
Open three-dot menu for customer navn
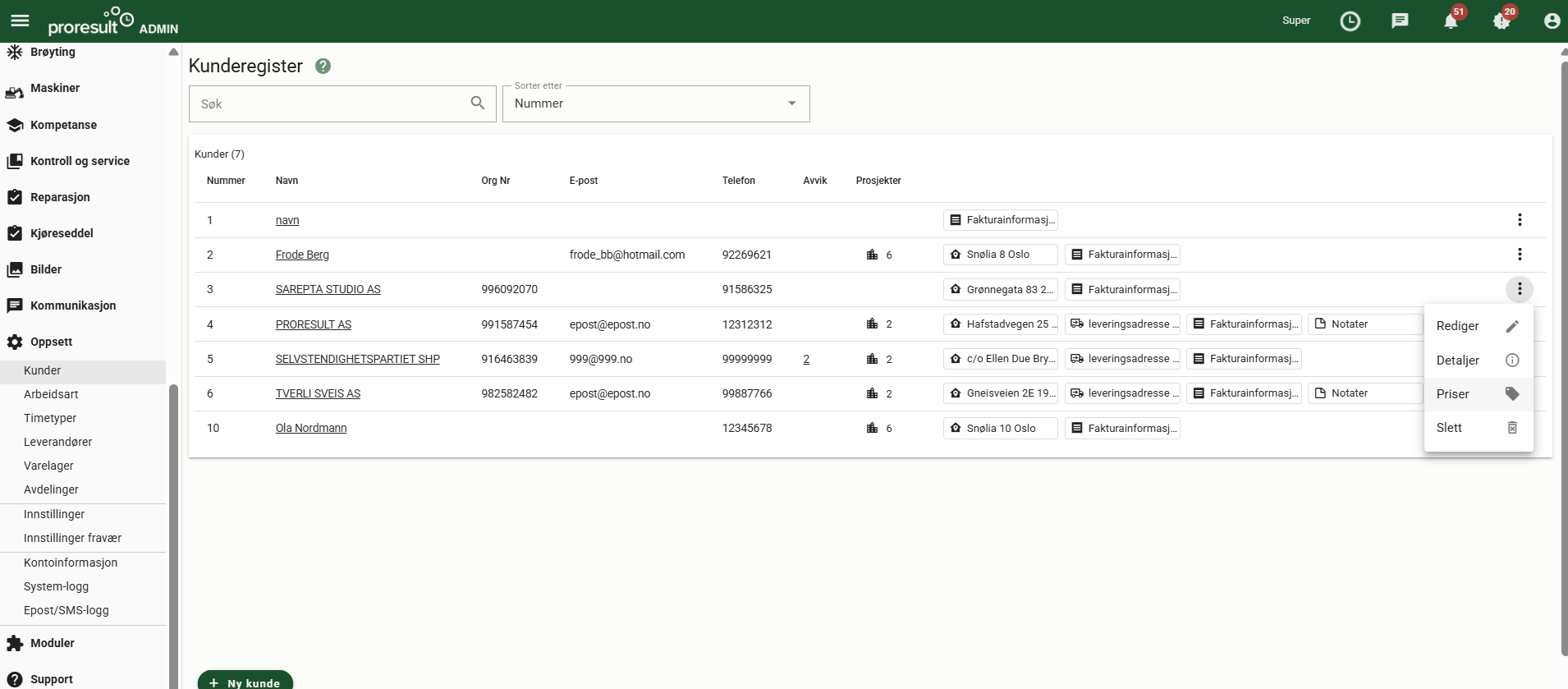coord(1520,219)
